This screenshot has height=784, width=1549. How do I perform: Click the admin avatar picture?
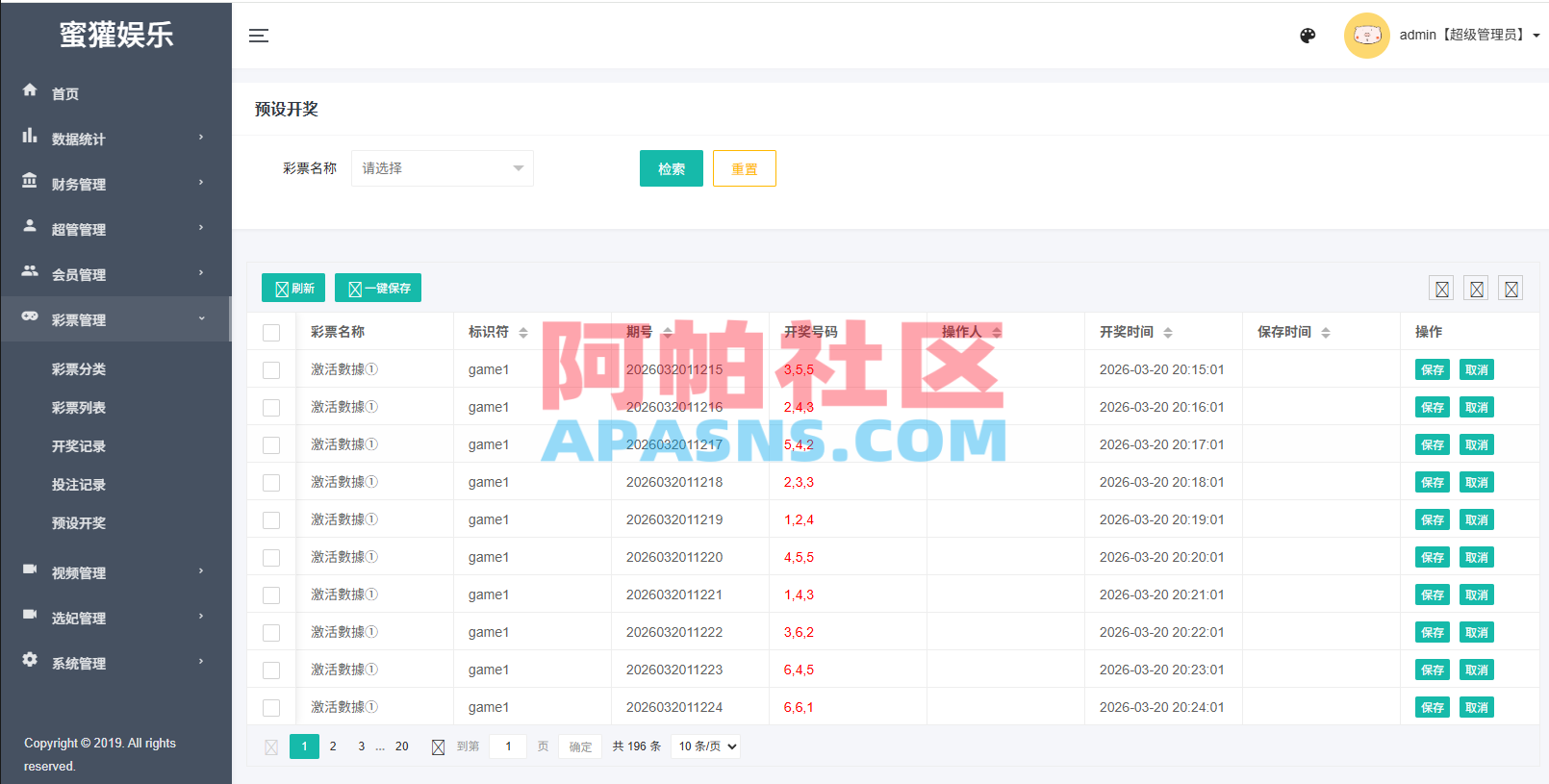tap(1366, 36)
